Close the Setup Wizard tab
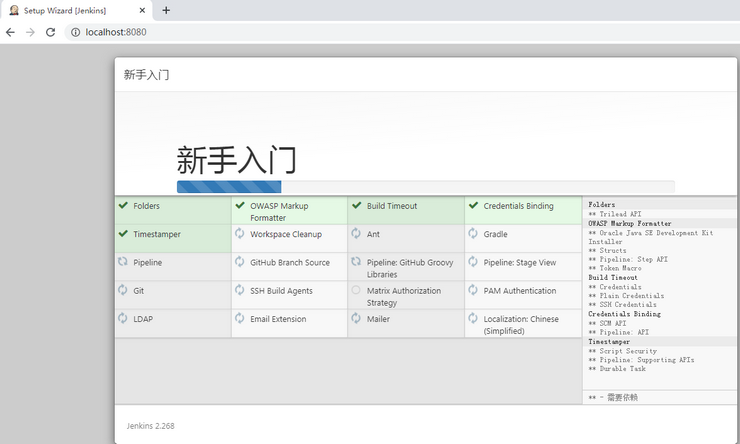The width and height of the screenshot is (740, 444). 142,10
